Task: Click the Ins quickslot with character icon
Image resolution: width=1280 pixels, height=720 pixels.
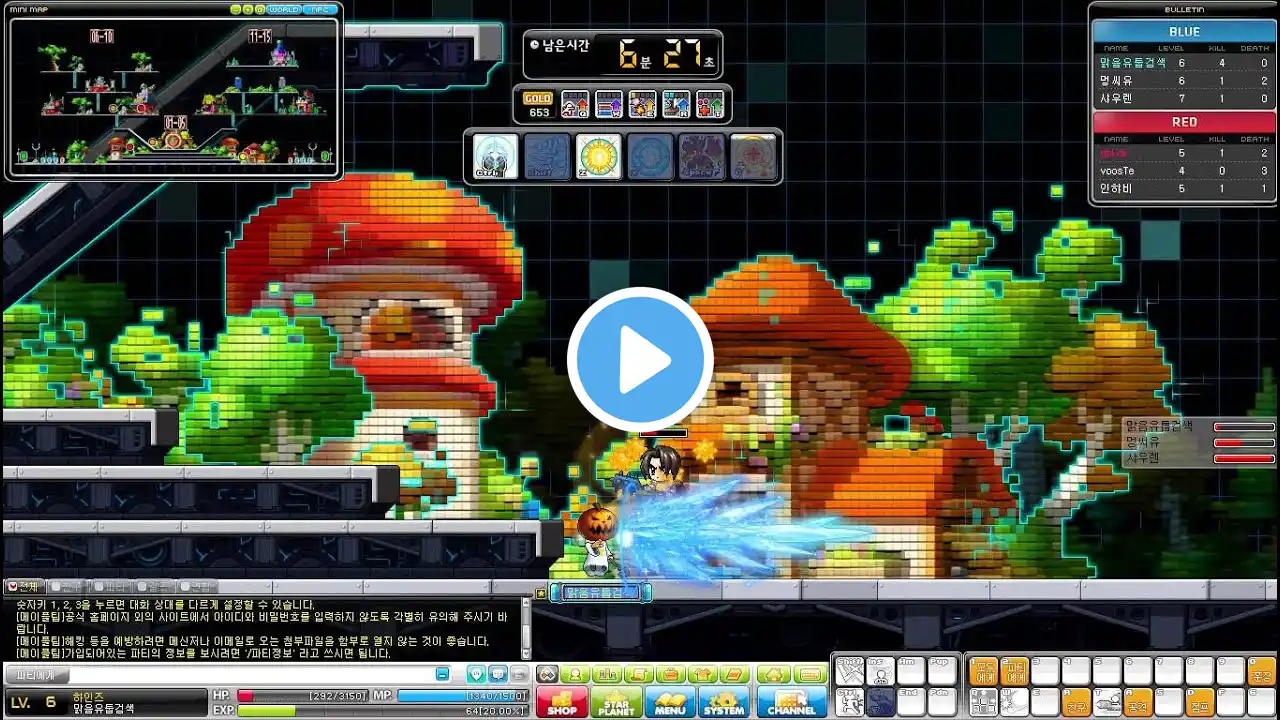Action: click(x=881, y=671)
